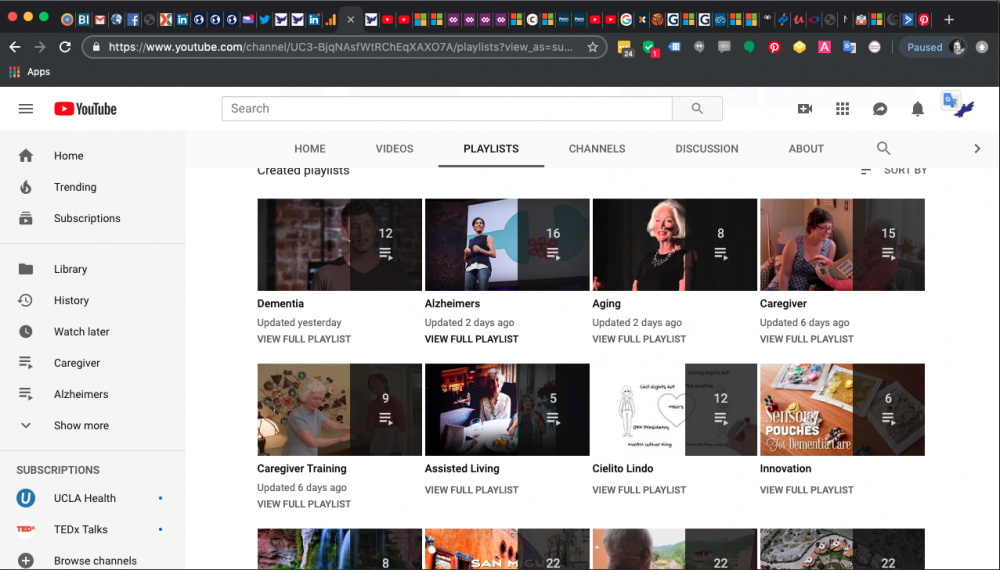Open the notifications bell
The image size is (1000, 570).
click(x=917, y=109)
